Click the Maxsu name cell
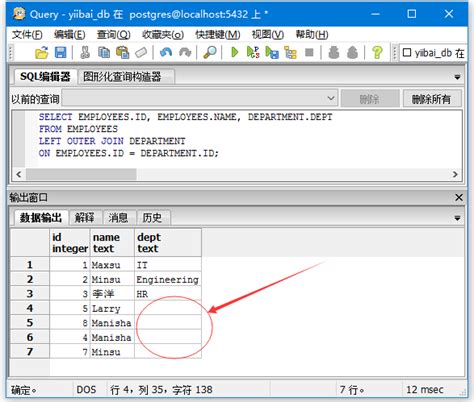The image size is (474, 402). pos(112,265)
